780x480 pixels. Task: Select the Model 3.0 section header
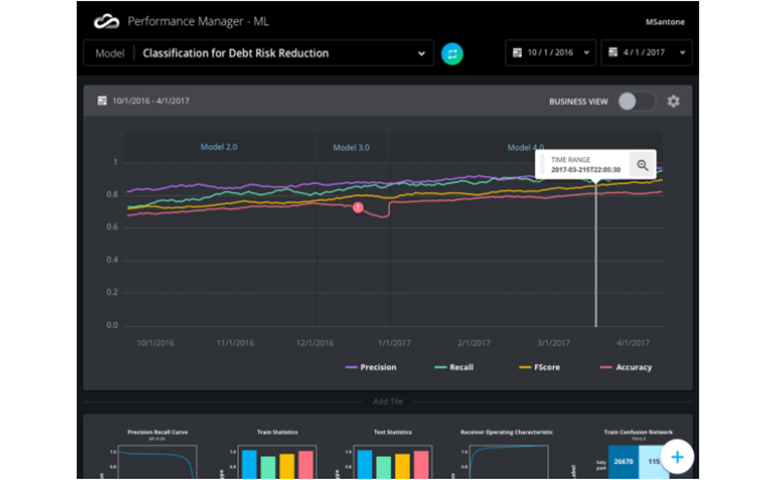point(351,147)
